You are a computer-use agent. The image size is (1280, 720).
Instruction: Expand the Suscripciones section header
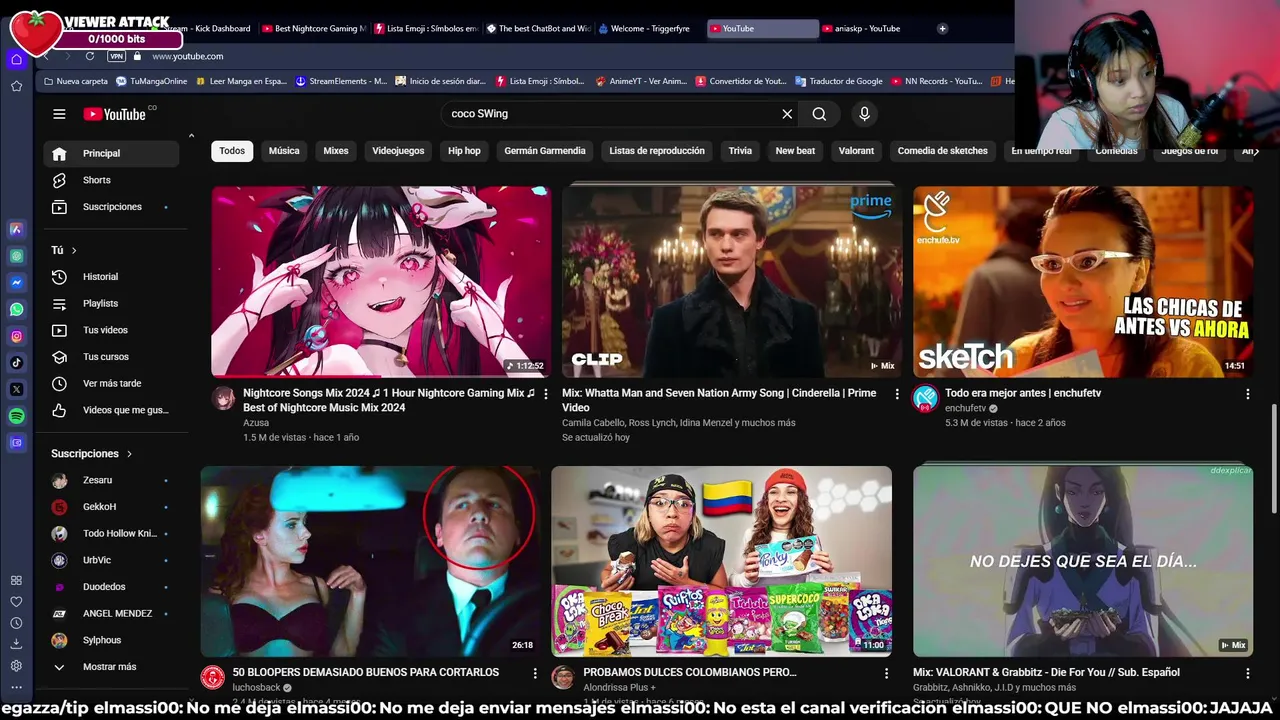[92, 454]
